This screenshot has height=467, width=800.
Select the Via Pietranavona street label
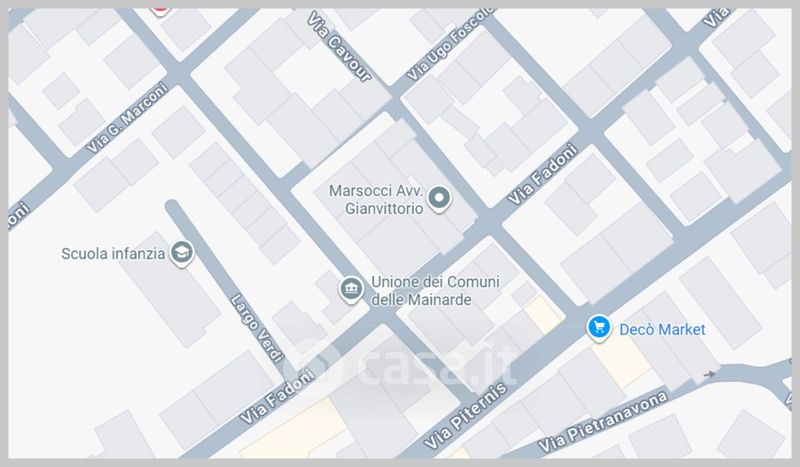tap(603, 422)
